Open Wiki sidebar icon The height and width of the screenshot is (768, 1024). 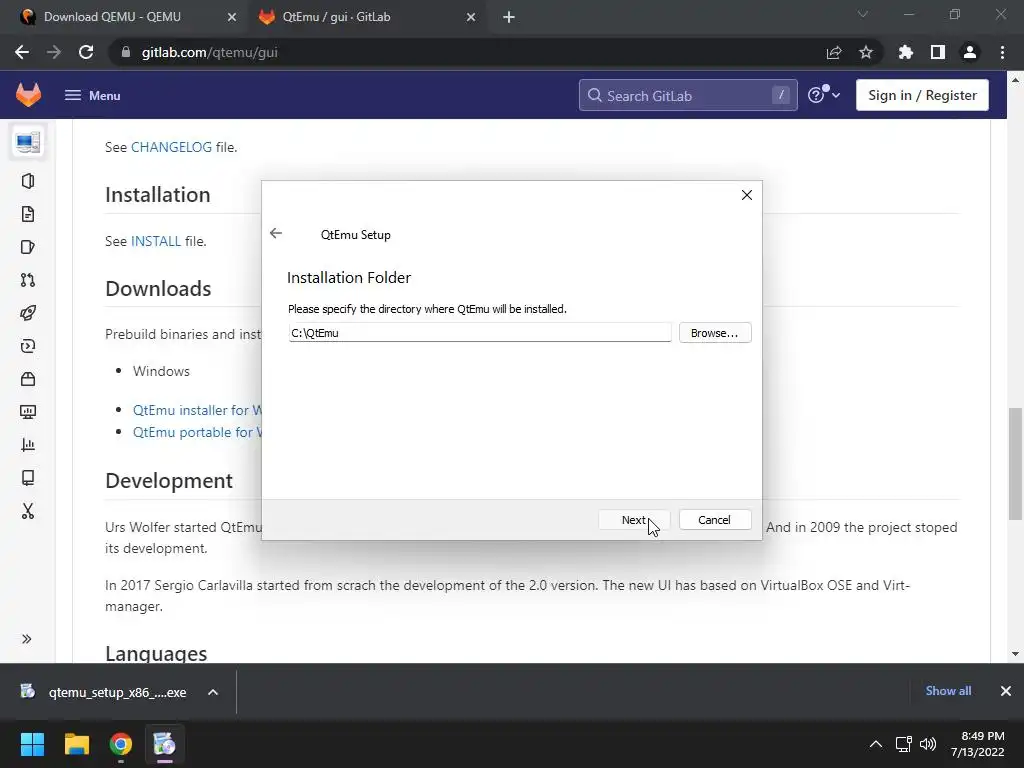[28, 477]
